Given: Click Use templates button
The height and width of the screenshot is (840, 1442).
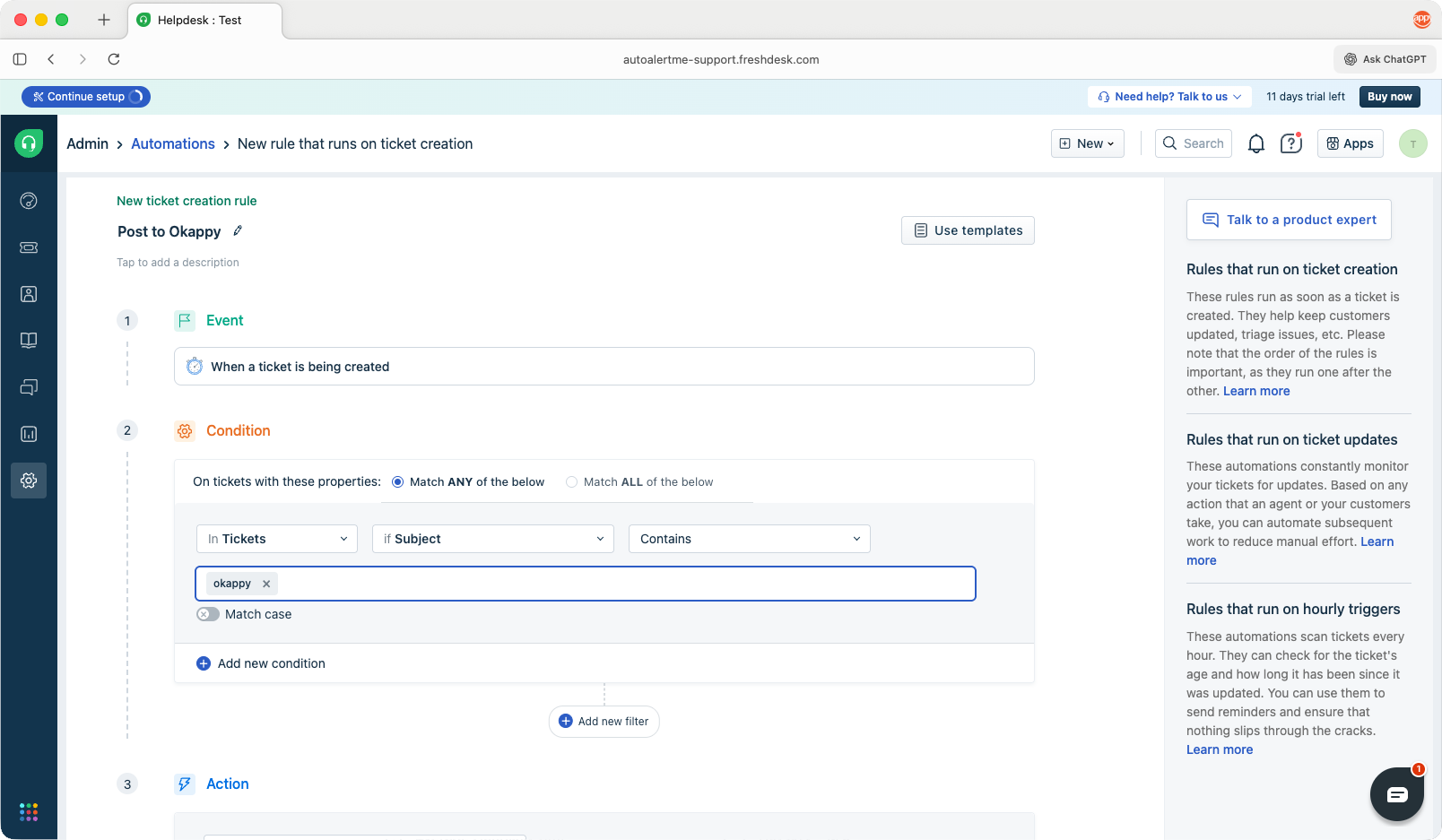Looking at the screenshot, I should click(x=968, y=230).
